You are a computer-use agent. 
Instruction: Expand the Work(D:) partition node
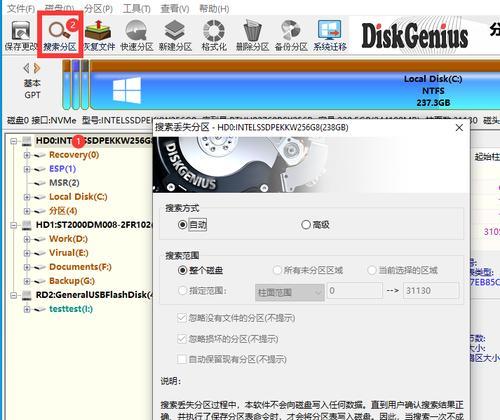pos(27,239)
